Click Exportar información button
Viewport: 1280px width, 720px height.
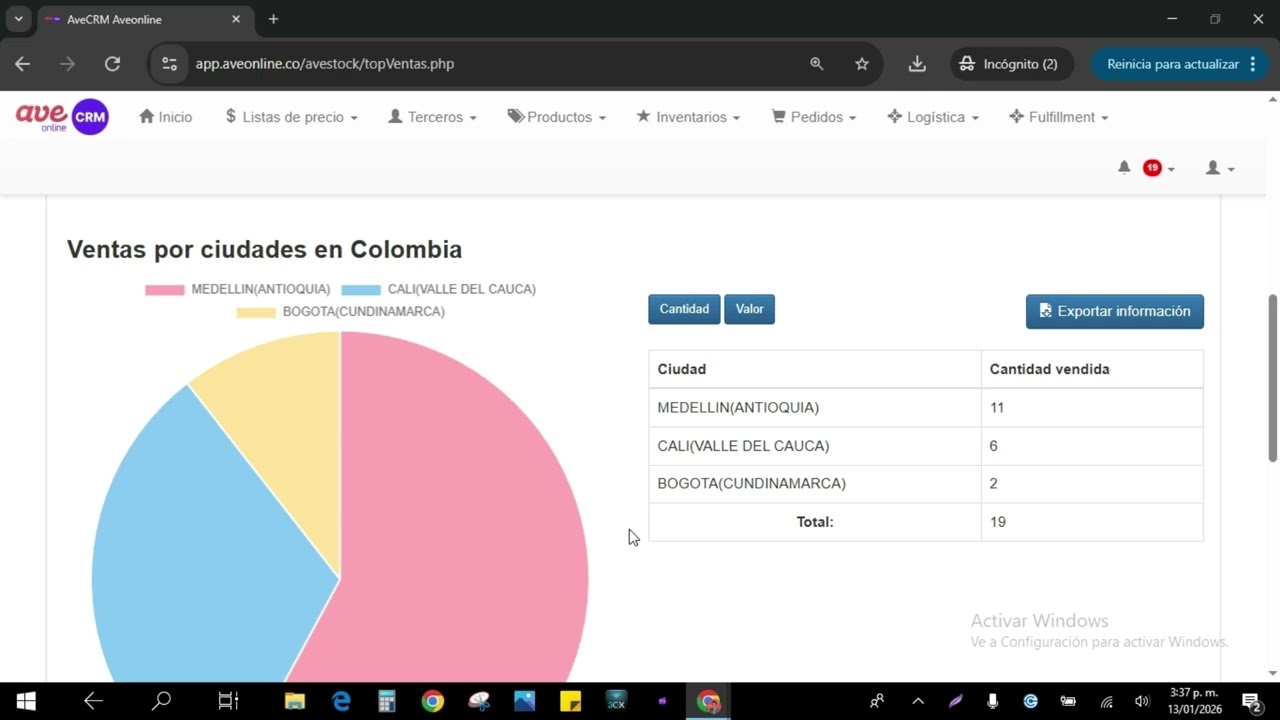[1115, 311]
